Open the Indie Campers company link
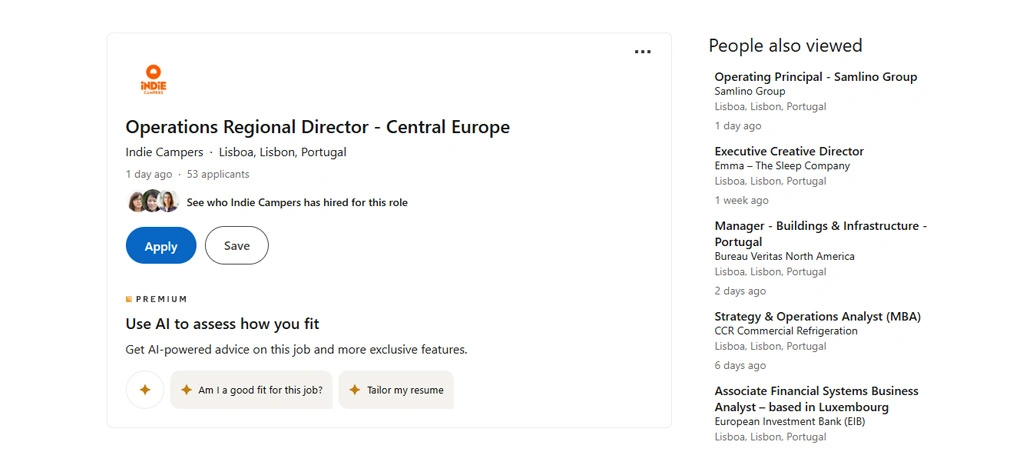1026x466 pixels. (164, 153)
